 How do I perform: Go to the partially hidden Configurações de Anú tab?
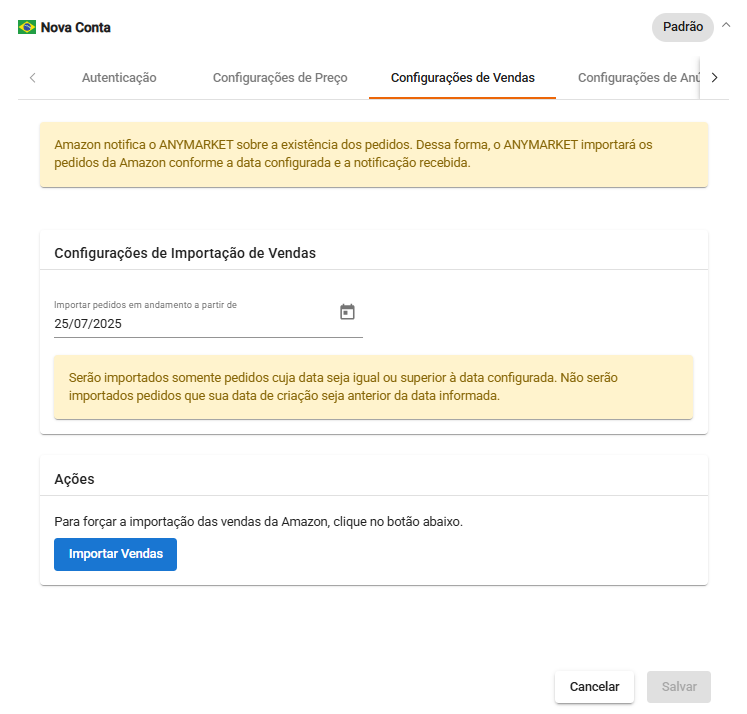(x=638, y=77)
